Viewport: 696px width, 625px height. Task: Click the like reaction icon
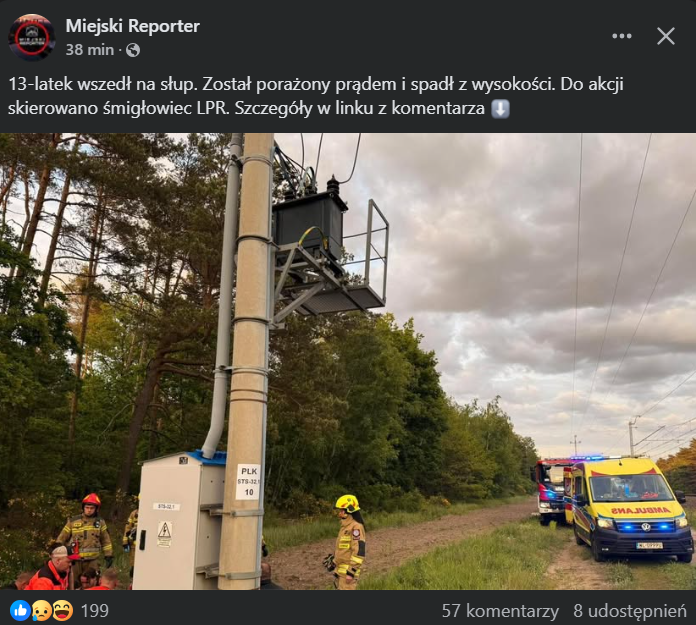20,610
